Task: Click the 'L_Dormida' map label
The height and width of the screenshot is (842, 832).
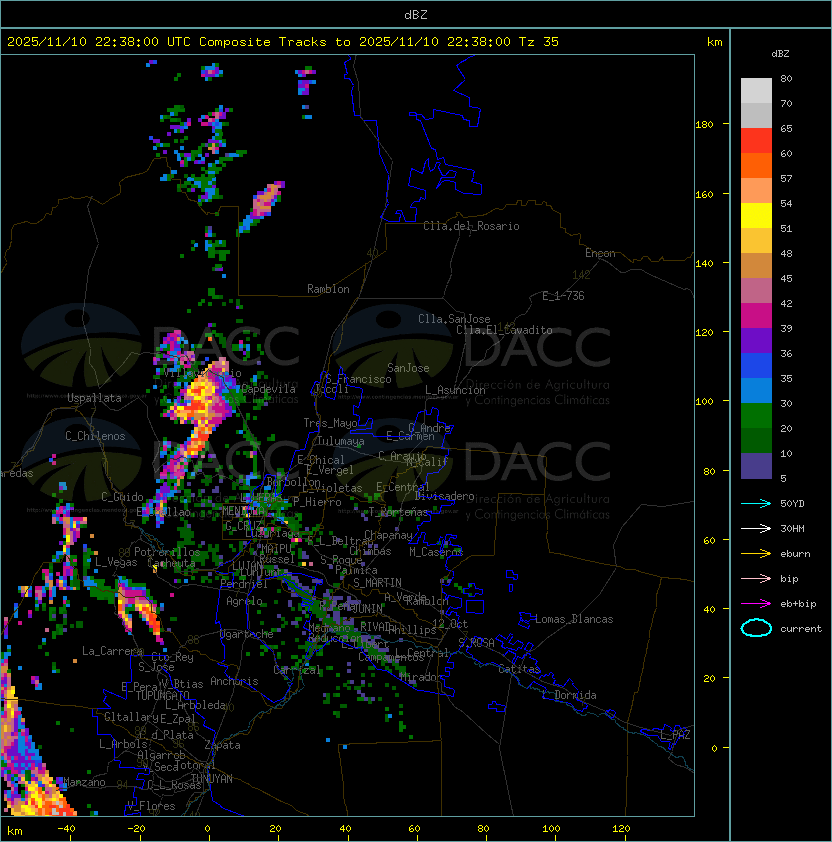Action: click(569, 695)
